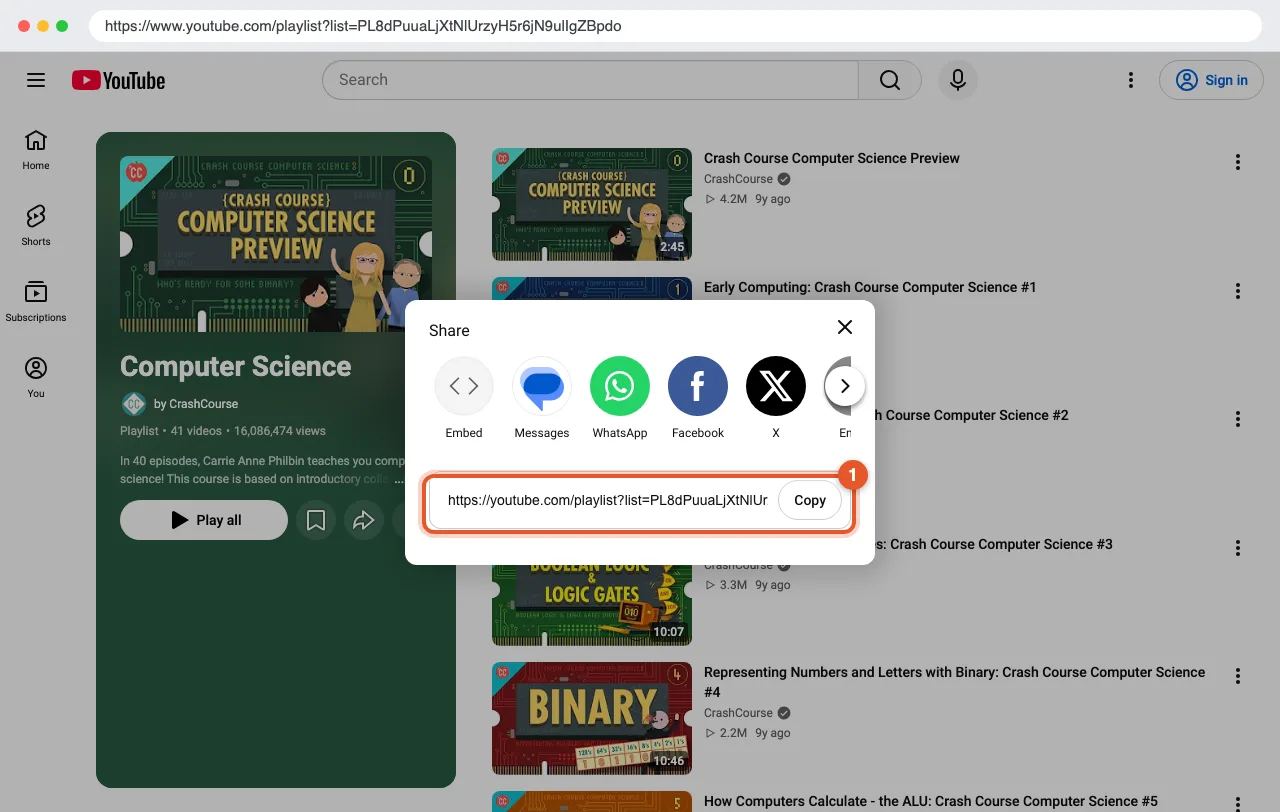The image size is (1280, 812).
Task: Click the browser address bar
Action: (x=675, y=26)
